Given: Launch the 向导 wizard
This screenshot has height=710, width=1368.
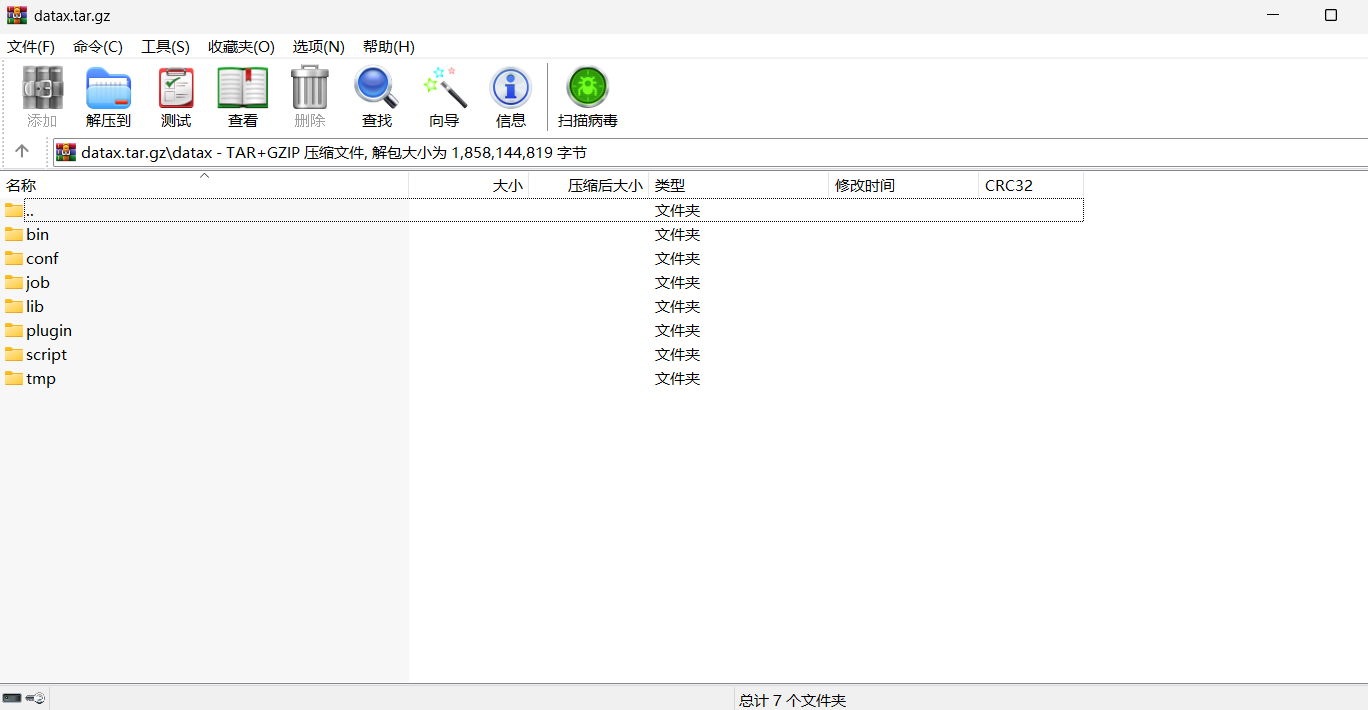Looking at the screenshot, I should pos(443,96).
